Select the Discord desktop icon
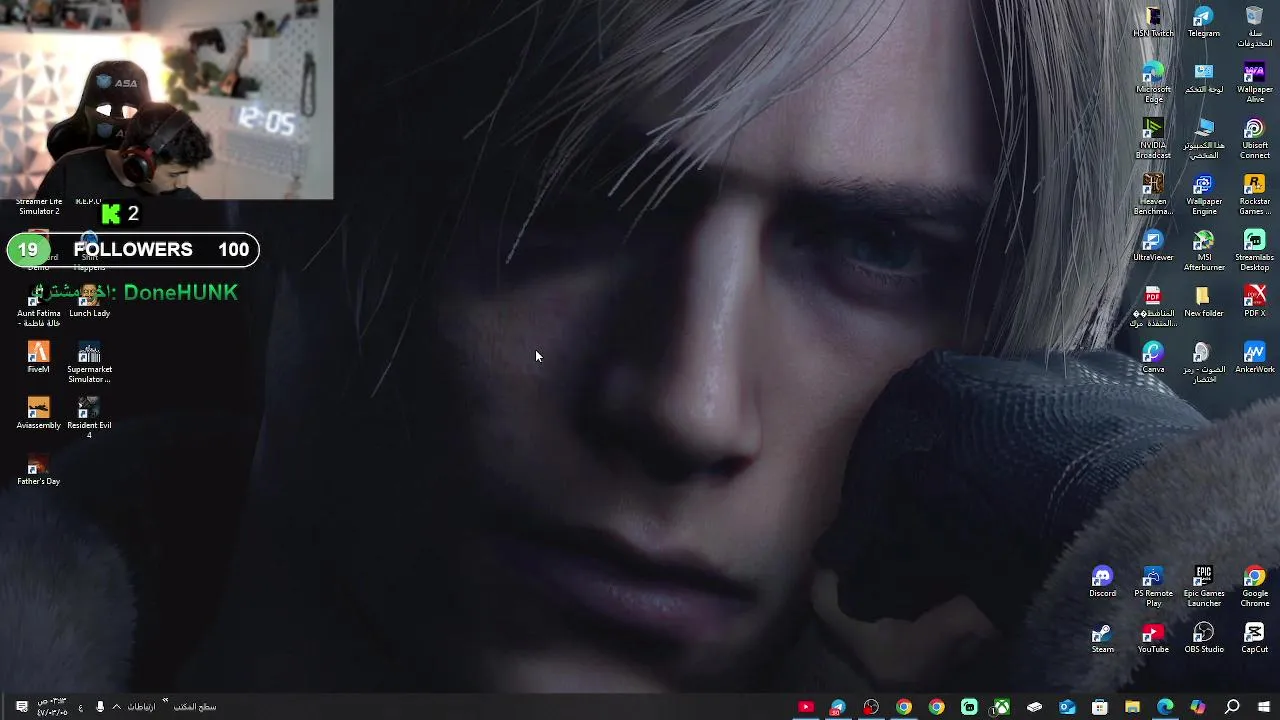Screen dimensions: 1280x720 pyautogui.click(x=1102, y=582)
